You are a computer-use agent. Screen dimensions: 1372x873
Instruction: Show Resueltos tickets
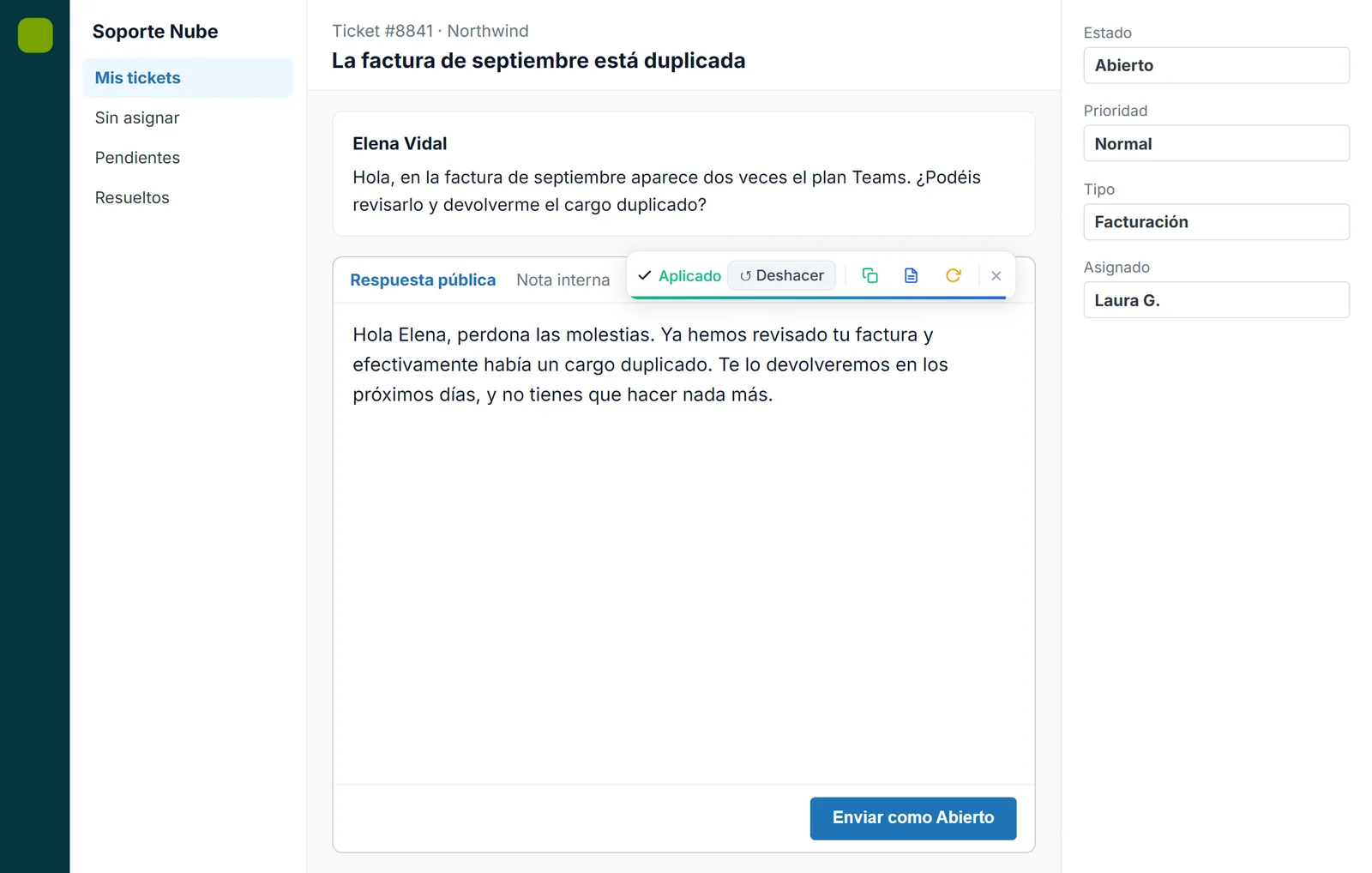click(188, 197)
